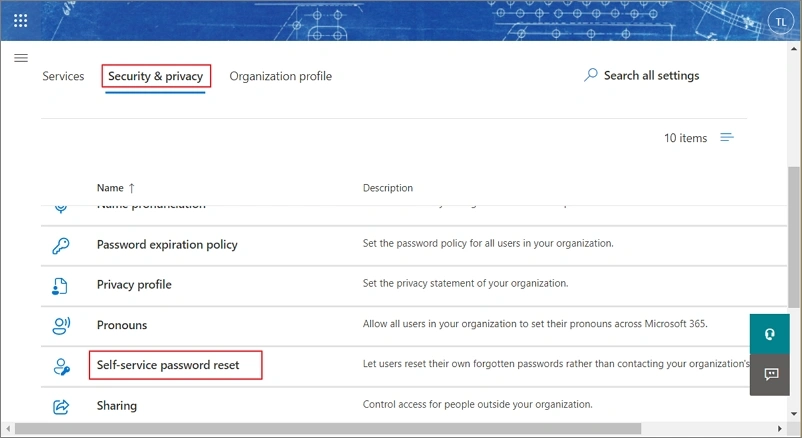Open the list filter options icon
This screenshot has width=802, height=438.
(727, 137)
